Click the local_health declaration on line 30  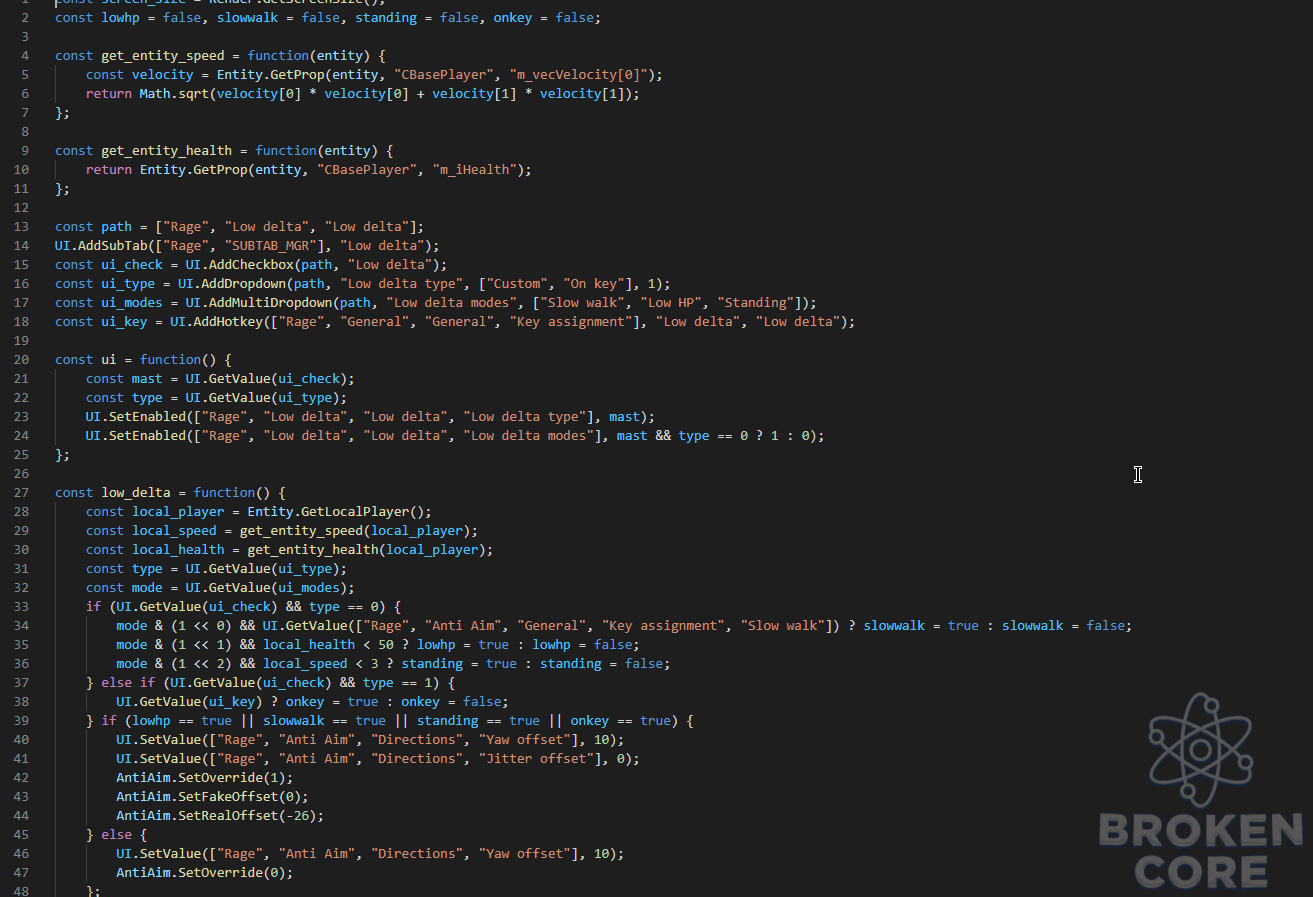pos(178,550)
